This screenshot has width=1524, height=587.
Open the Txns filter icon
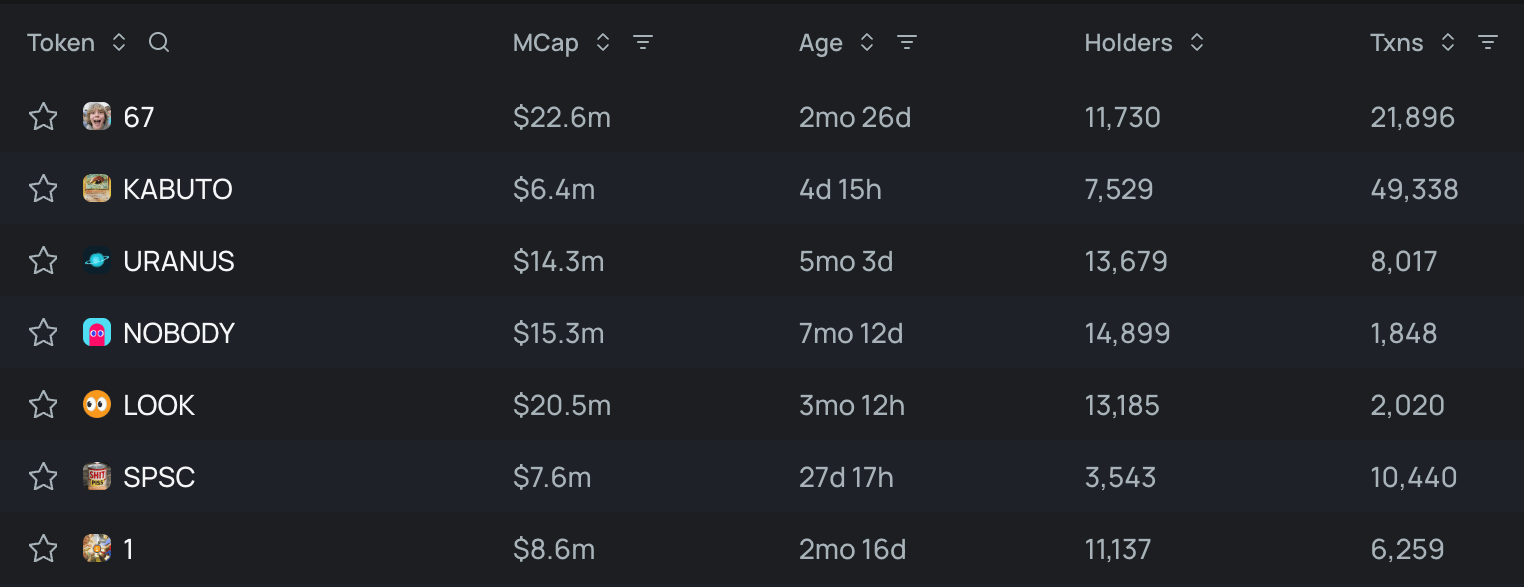click(x=1488, y=43)
